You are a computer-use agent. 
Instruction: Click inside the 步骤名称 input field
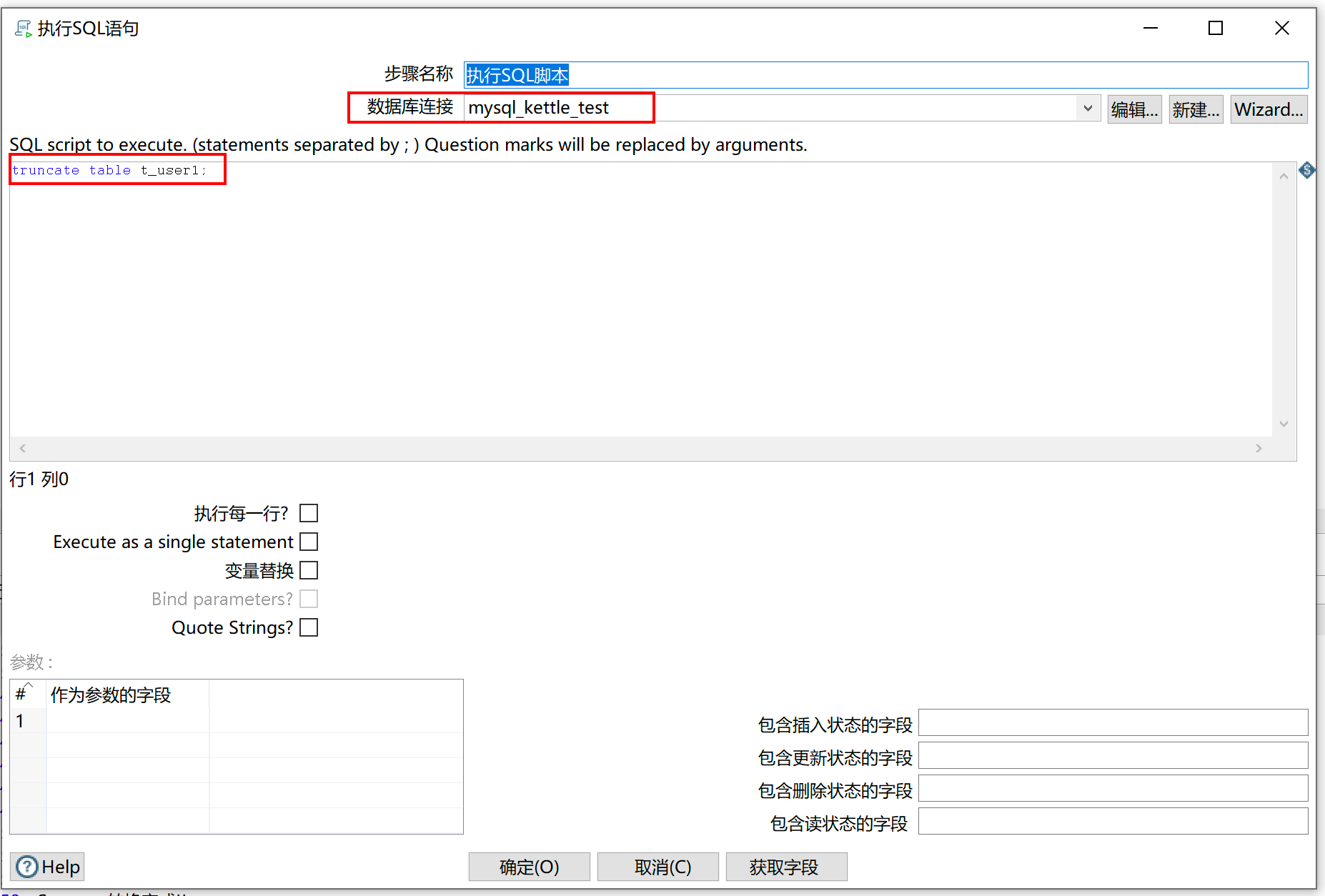[x=886, y=75]
